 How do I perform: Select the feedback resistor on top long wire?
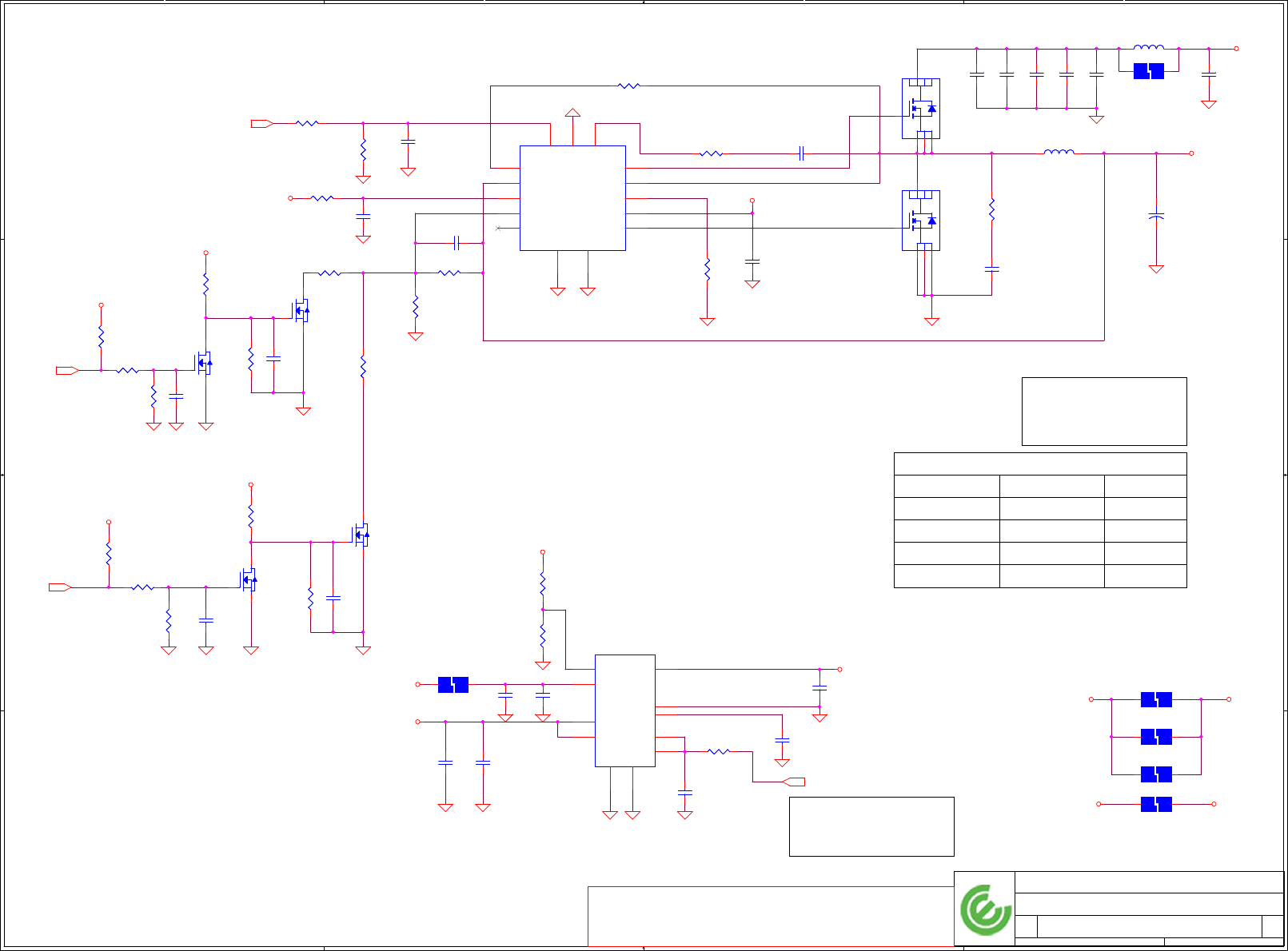[x=629, y=86]
